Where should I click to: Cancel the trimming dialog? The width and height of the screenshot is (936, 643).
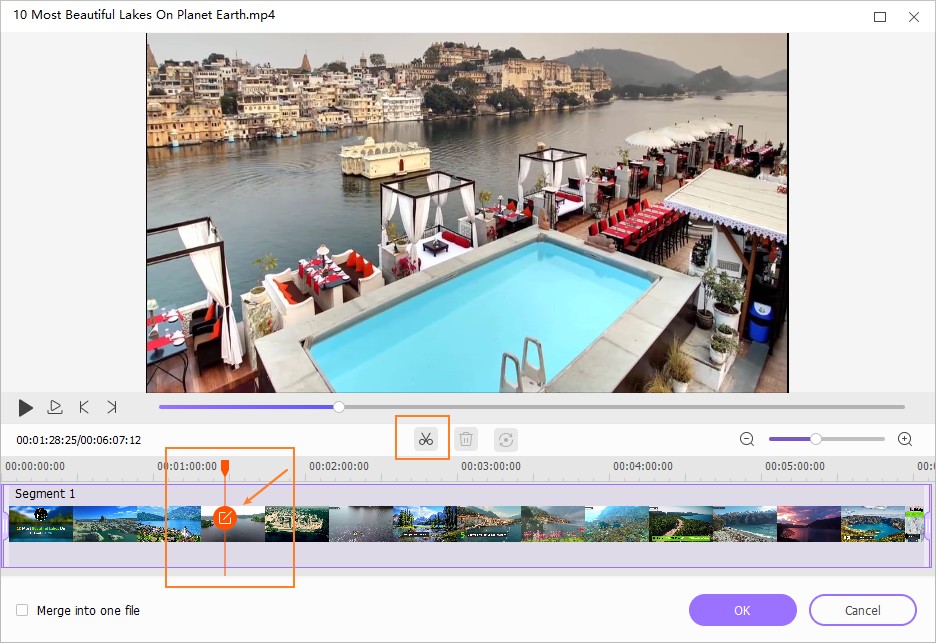862,610
